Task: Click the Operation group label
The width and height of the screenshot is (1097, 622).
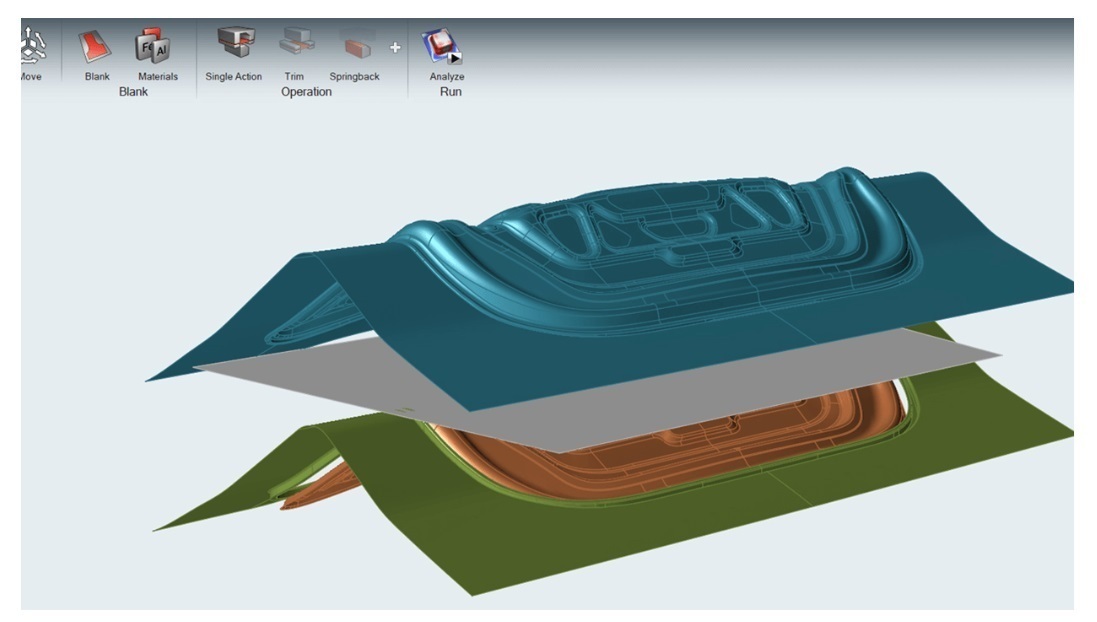Action: 306,92
